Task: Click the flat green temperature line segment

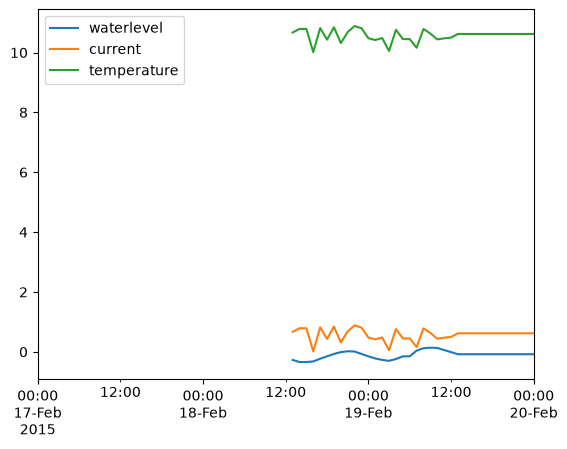Action: pos(496,34)
